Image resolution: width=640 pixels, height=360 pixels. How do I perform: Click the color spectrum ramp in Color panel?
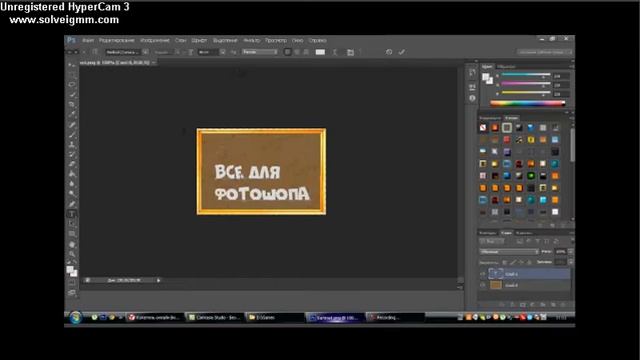point(527,103)
